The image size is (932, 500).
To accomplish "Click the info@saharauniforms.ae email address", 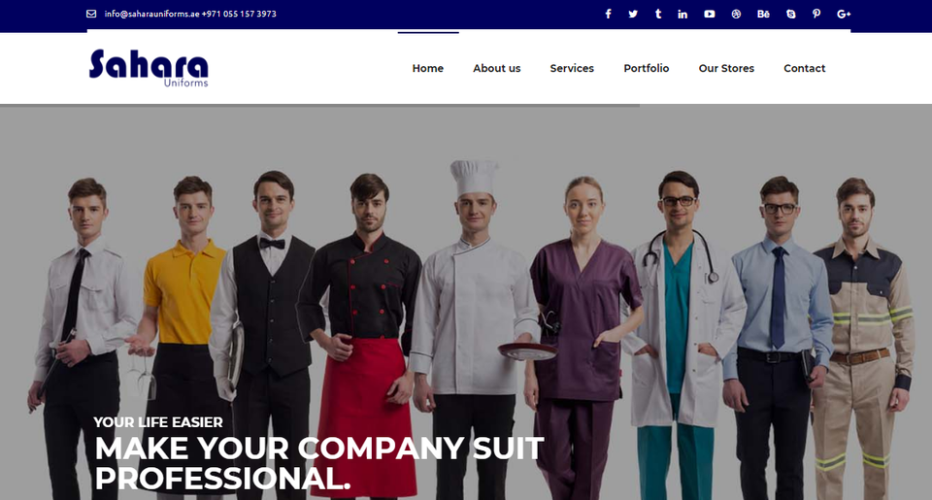I will click(x=152, y=14).
